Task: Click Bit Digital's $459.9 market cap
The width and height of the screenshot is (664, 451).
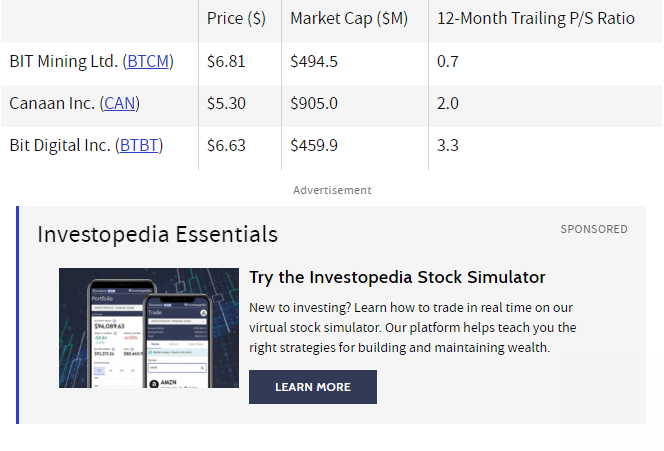Action: 314,146
